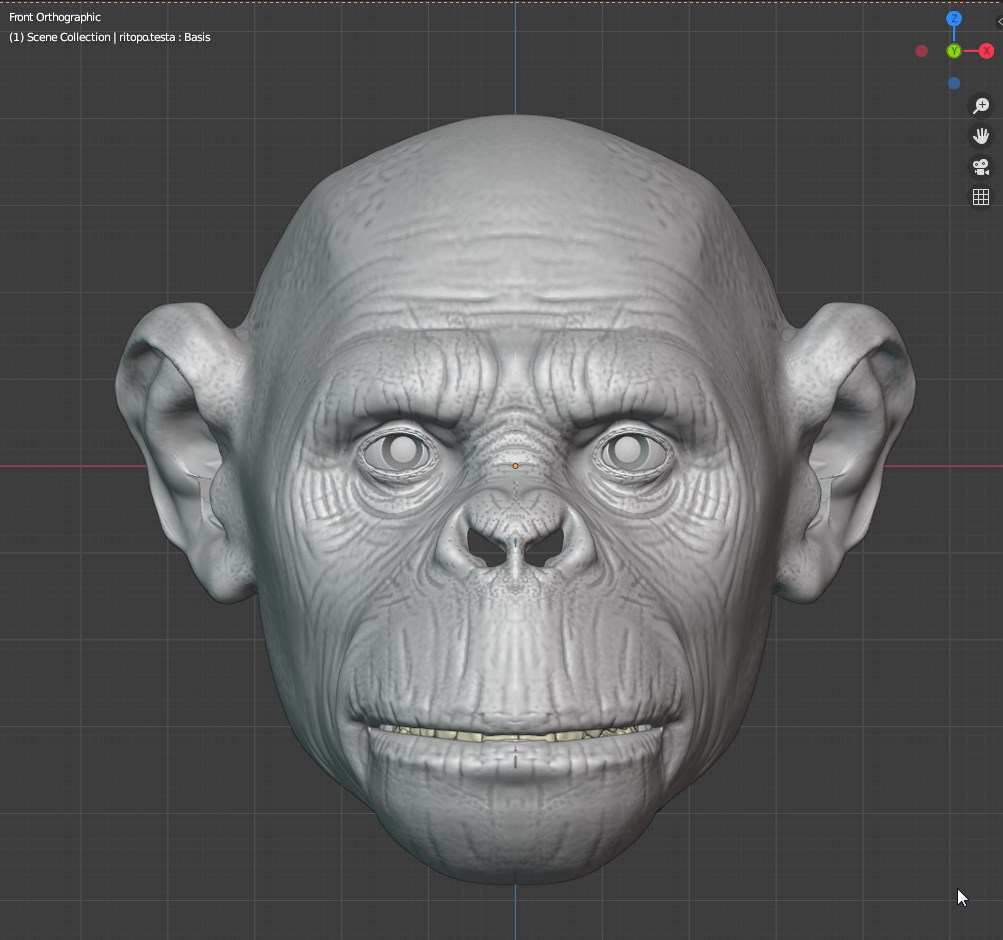Toggle perspective with the grid icon
The width and height of the screenshot is (1003, 940).
[980, 196]
